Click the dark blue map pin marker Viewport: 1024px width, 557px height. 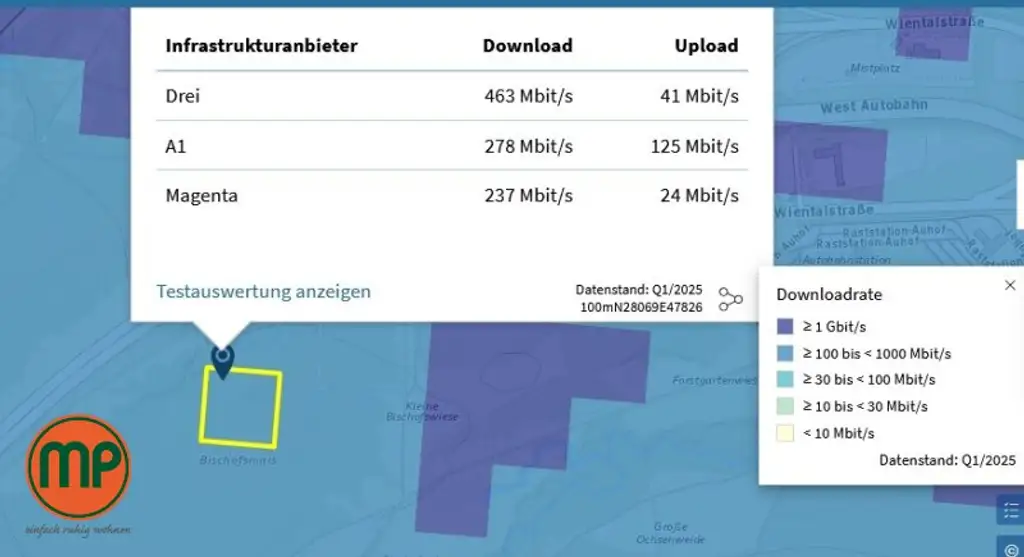click(222, 361)
